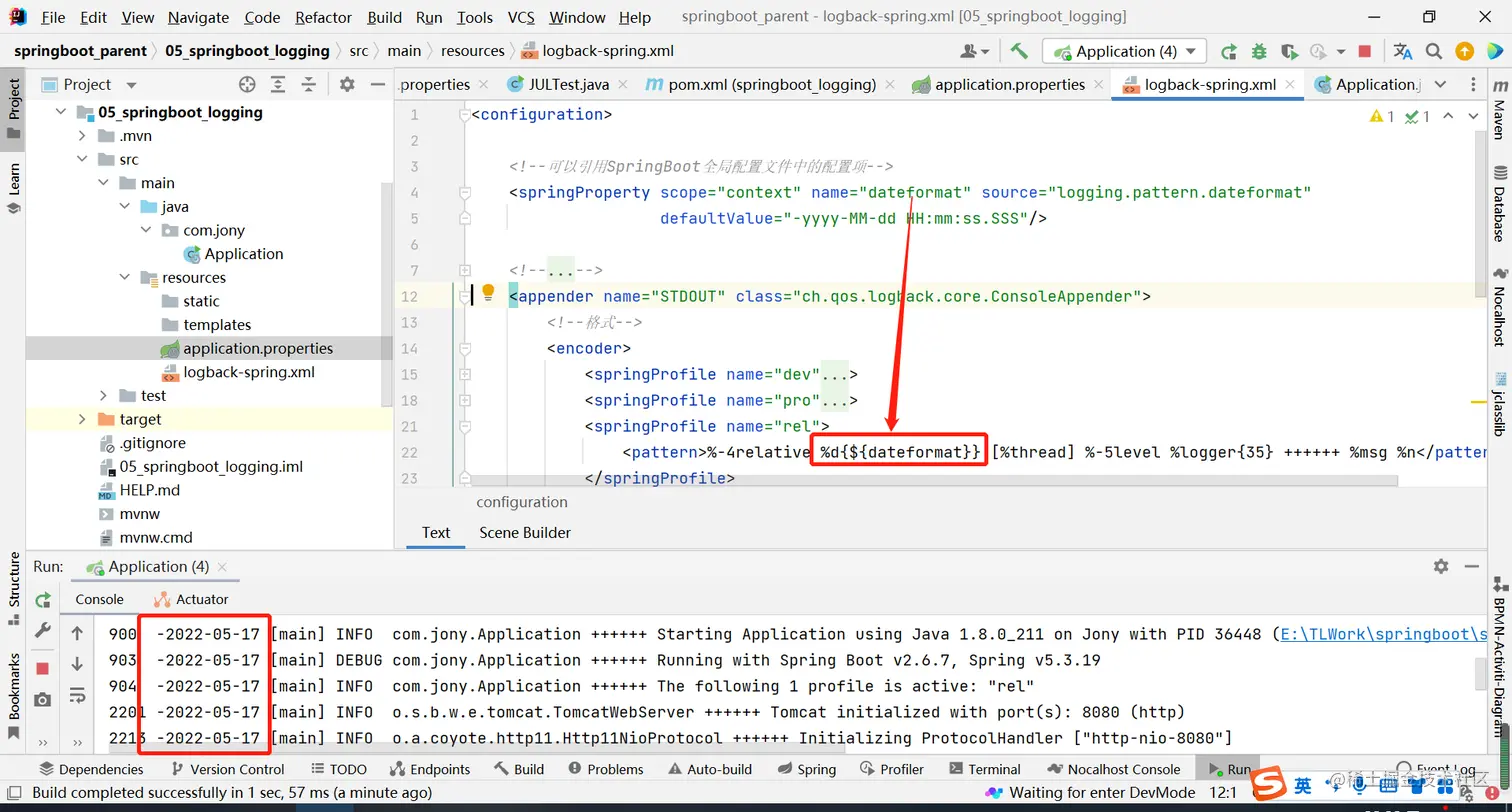Switch to the Actuator tab in Run panel
Image resolution: width=1512 pixels, height=812 pixels.
pyautogui.click(x=192, y=599)
